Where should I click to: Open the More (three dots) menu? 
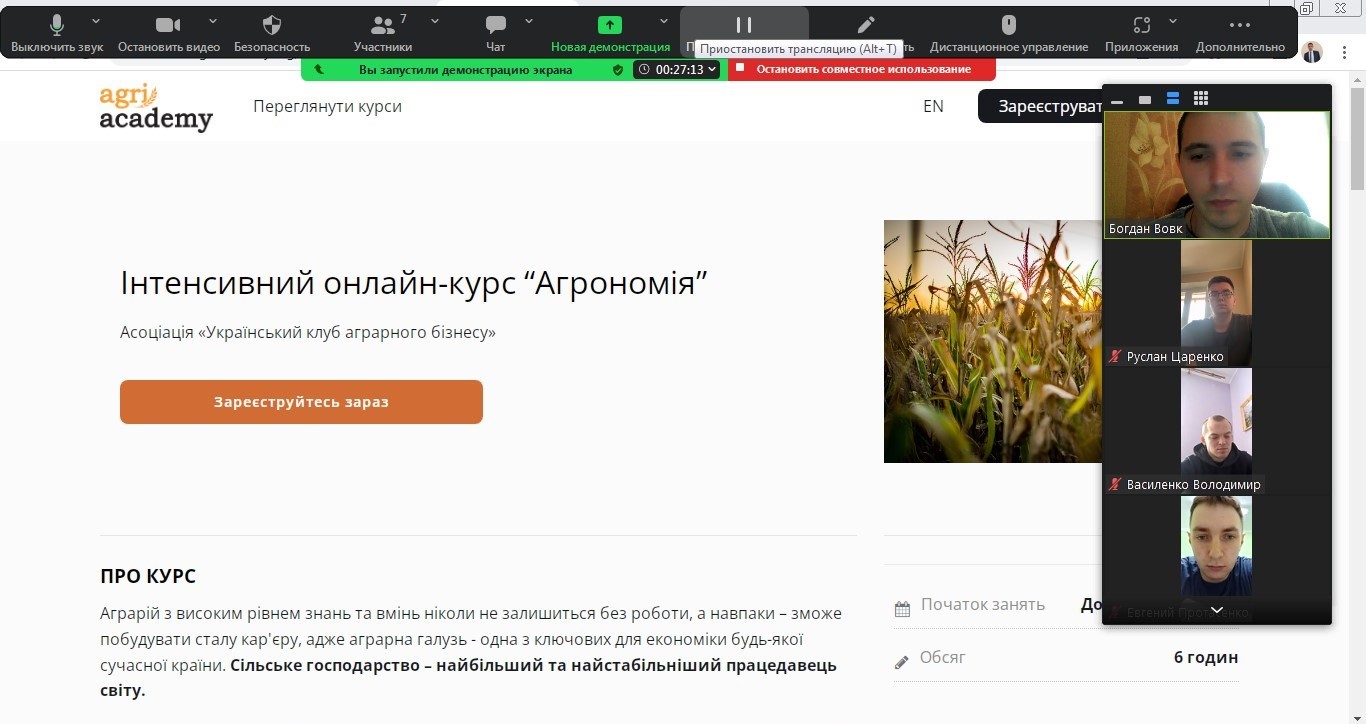pyautogui.click(x=1240, y=25)
